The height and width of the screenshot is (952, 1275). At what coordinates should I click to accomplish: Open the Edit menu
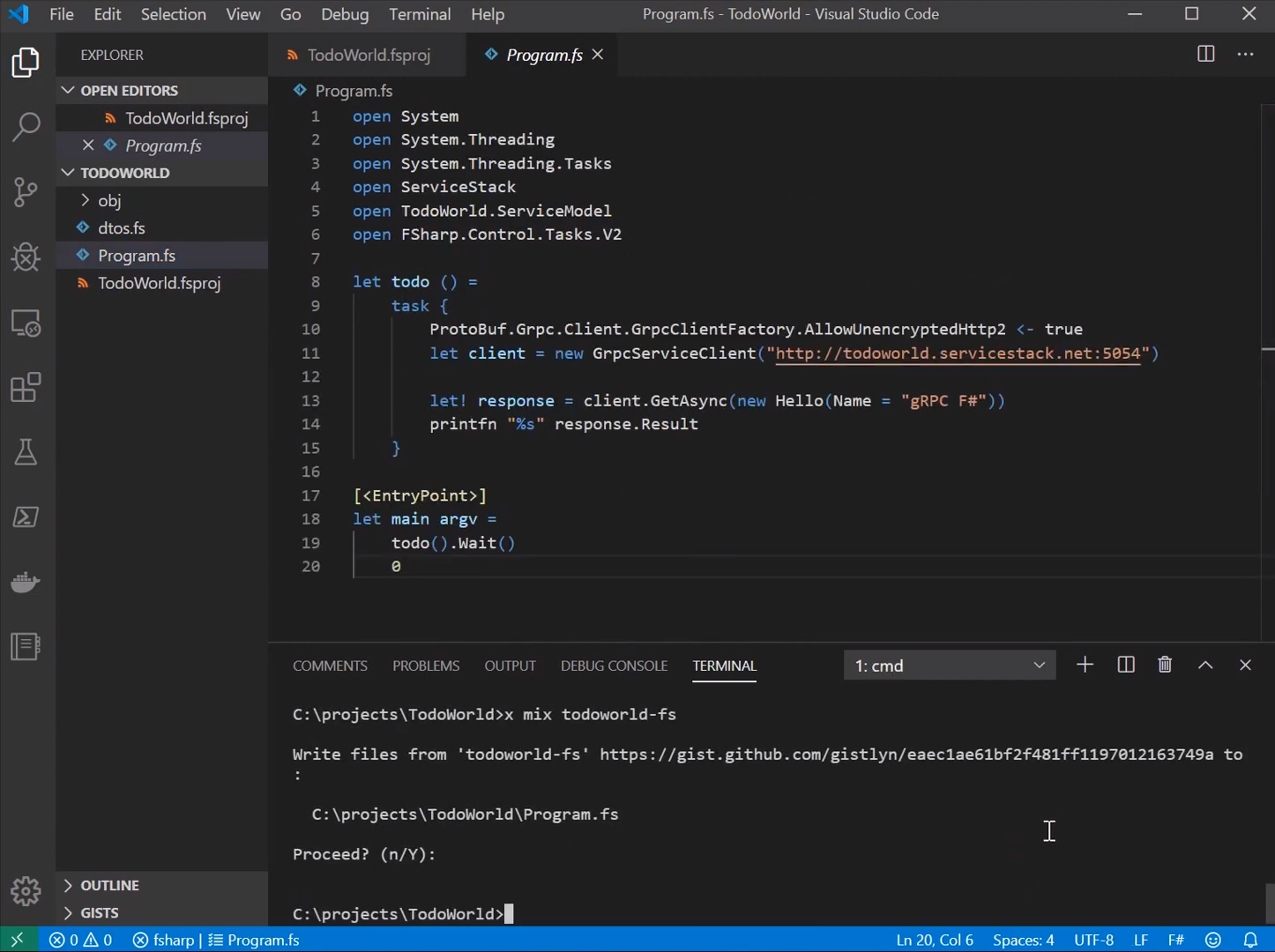pyautogui.click(x=108, y=14)
